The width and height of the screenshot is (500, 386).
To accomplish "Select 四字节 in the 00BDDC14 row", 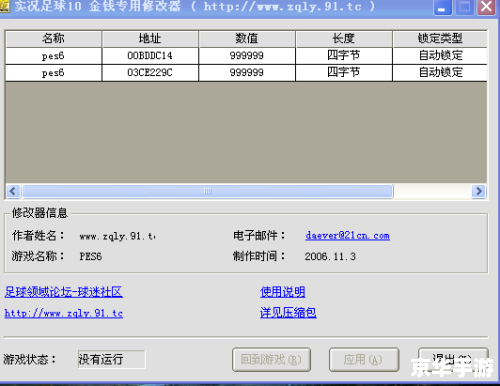I will [344, 56].
